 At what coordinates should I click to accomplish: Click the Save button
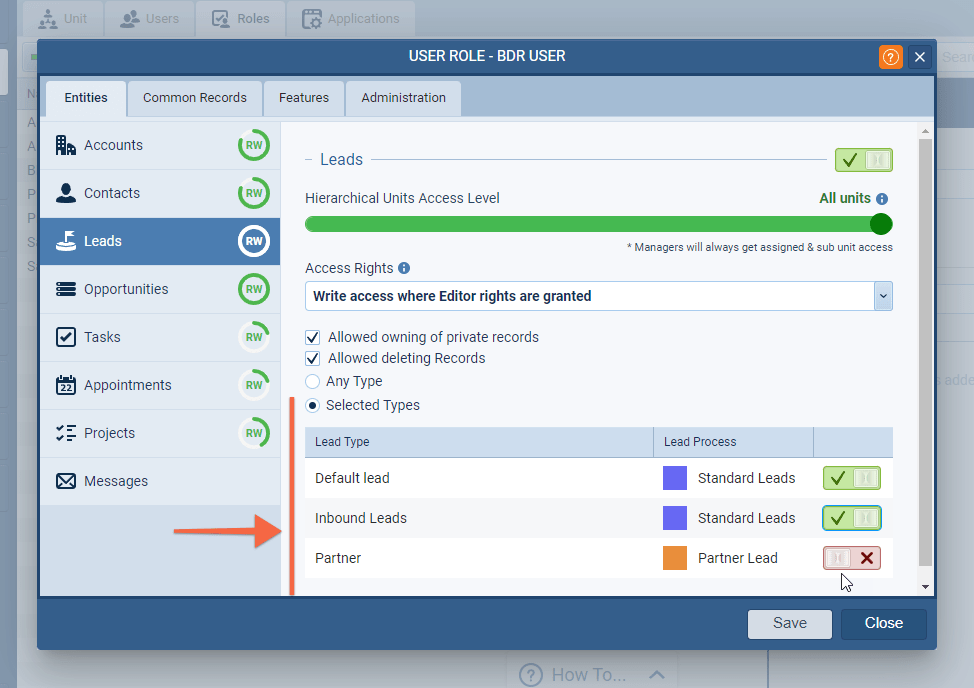click(x=789, y=623)
